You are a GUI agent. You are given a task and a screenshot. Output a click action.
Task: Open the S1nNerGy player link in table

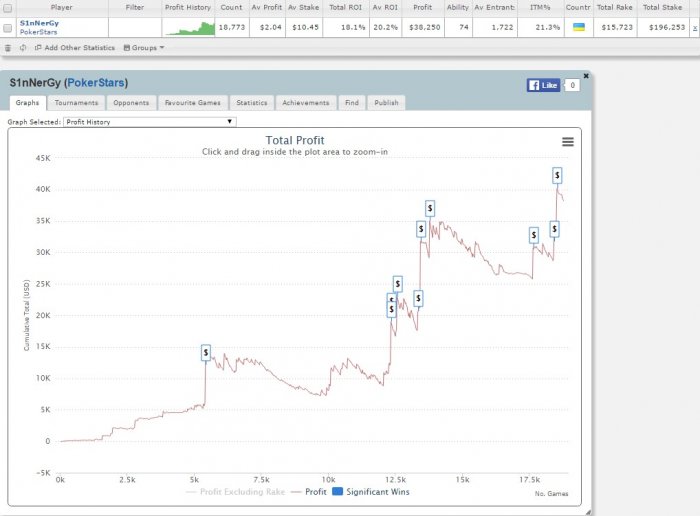tap(39, 23)
